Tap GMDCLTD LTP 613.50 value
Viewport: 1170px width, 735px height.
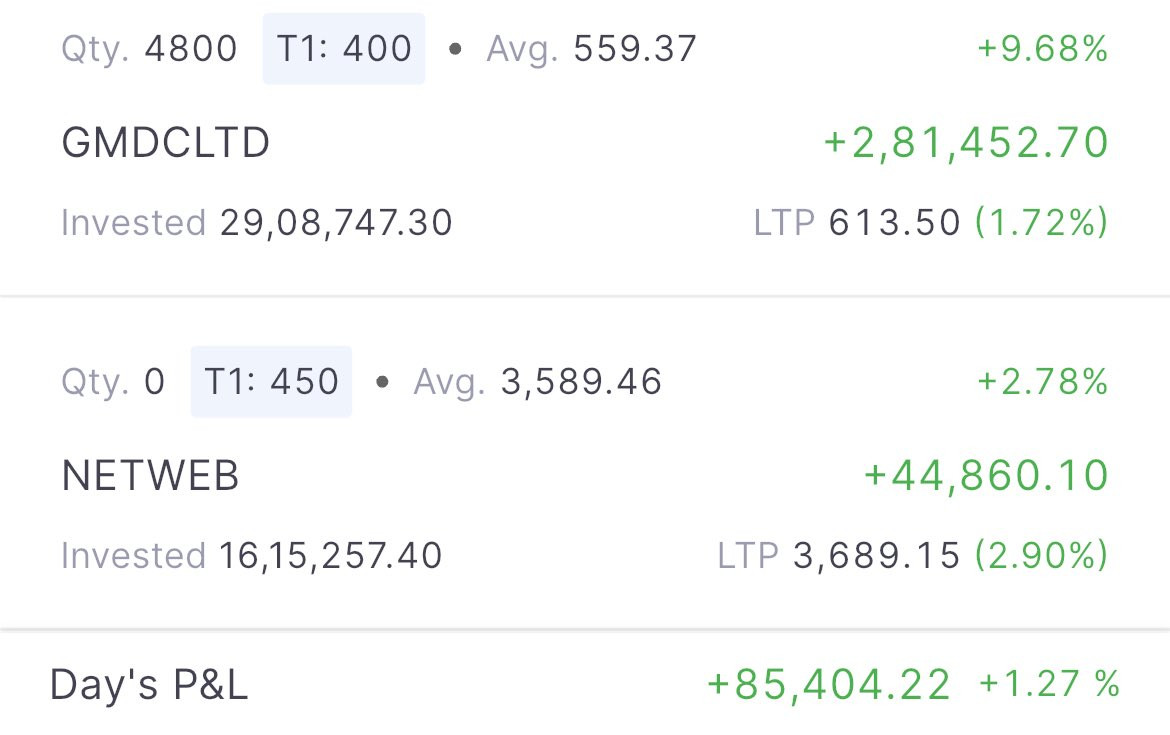point(895,222)
